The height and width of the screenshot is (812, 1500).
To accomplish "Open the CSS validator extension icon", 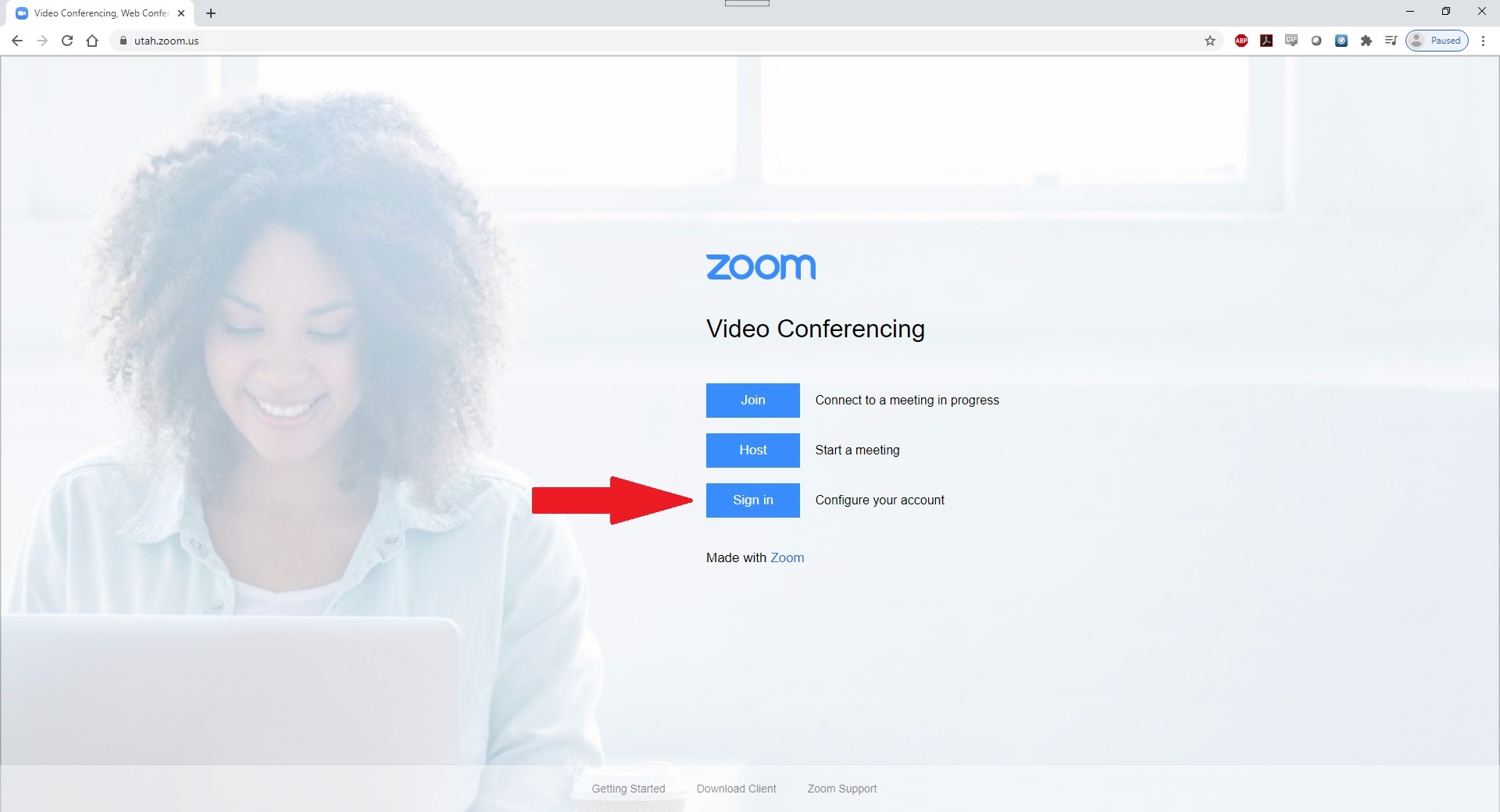I will (x=1291, y=41).
